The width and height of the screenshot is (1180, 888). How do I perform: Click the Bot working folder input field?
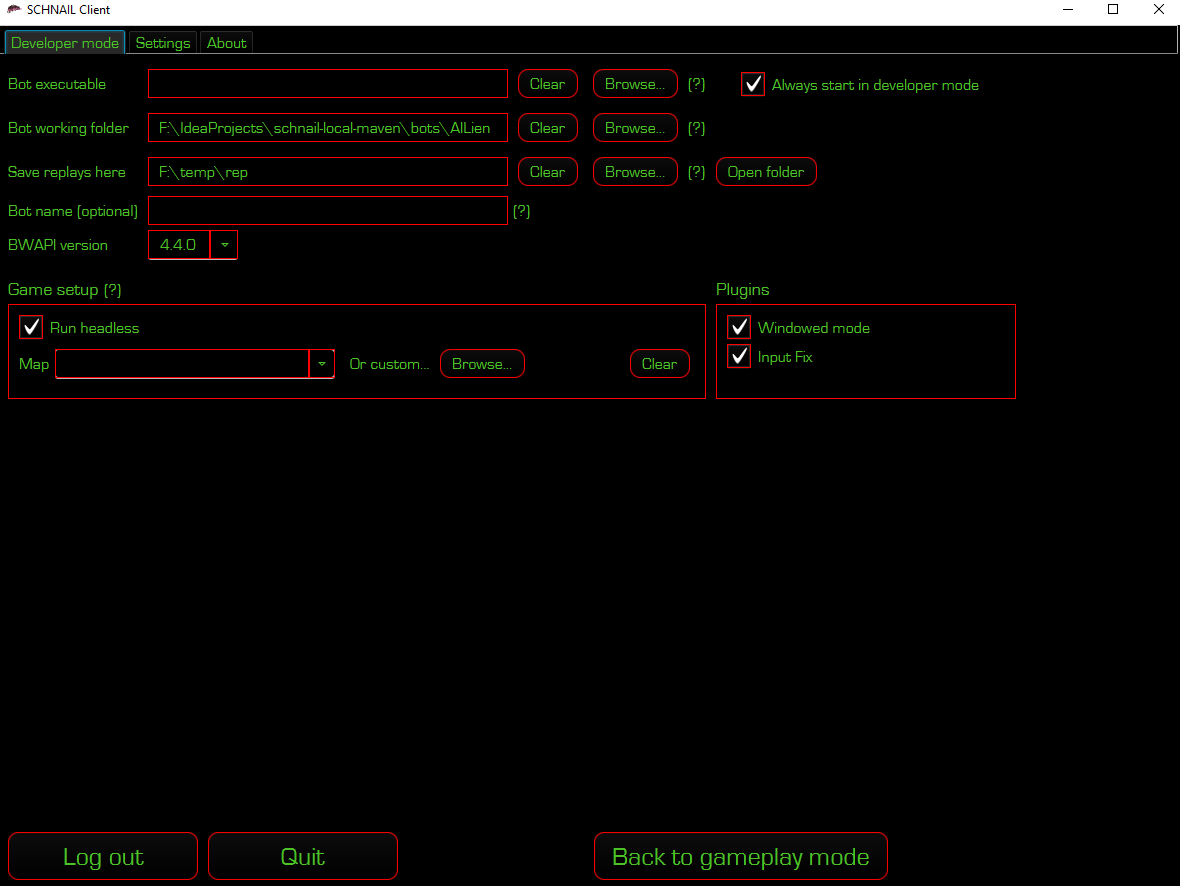(x=327, y=128)
